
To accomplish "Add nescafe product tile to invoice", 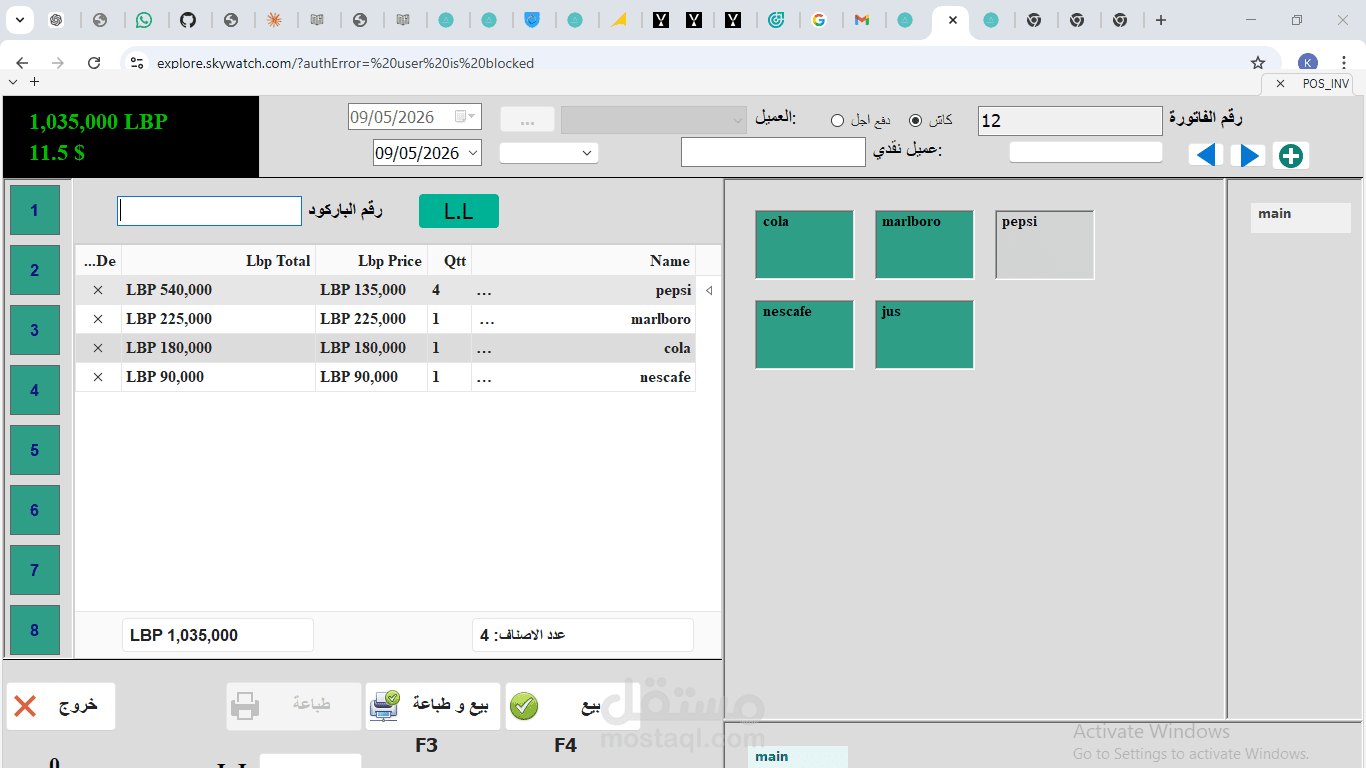I will coord(804,334).
